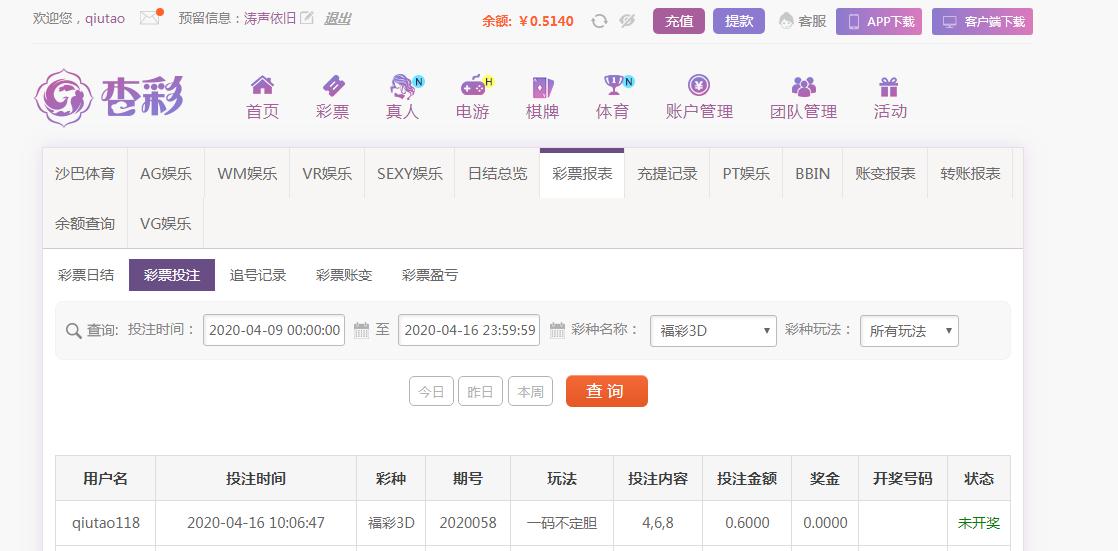Viewport: 1118px width, 551px height.
Task: Open end date calendar icon
Action: [x=557, y=330]
